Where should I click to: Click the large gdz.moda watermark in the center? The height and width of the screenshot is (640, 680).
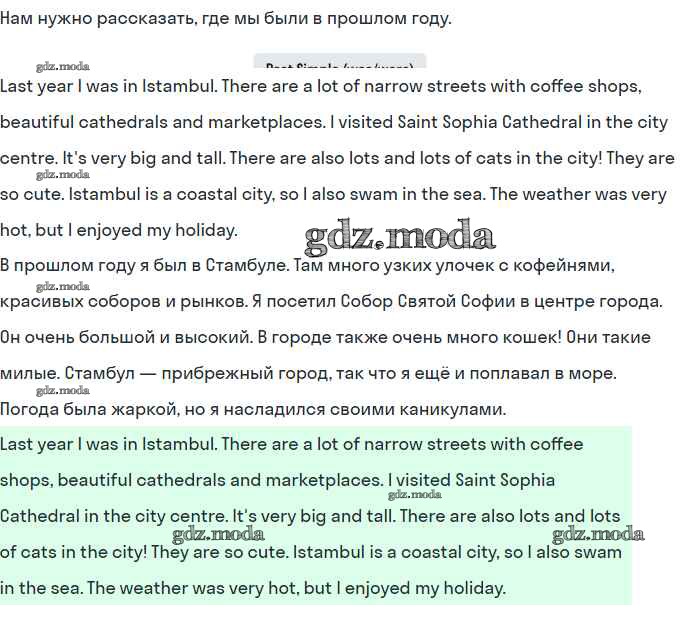click(399, 236)
